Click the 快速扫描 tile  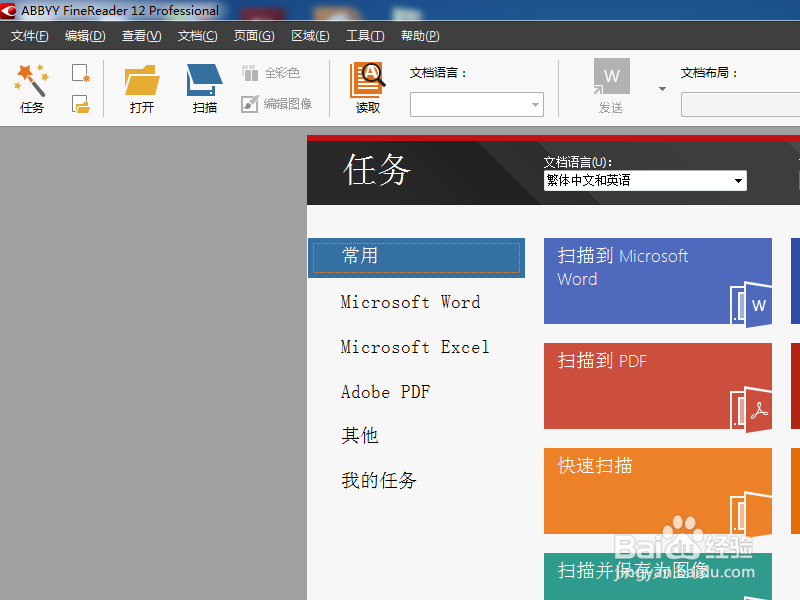tap(658, 491)
